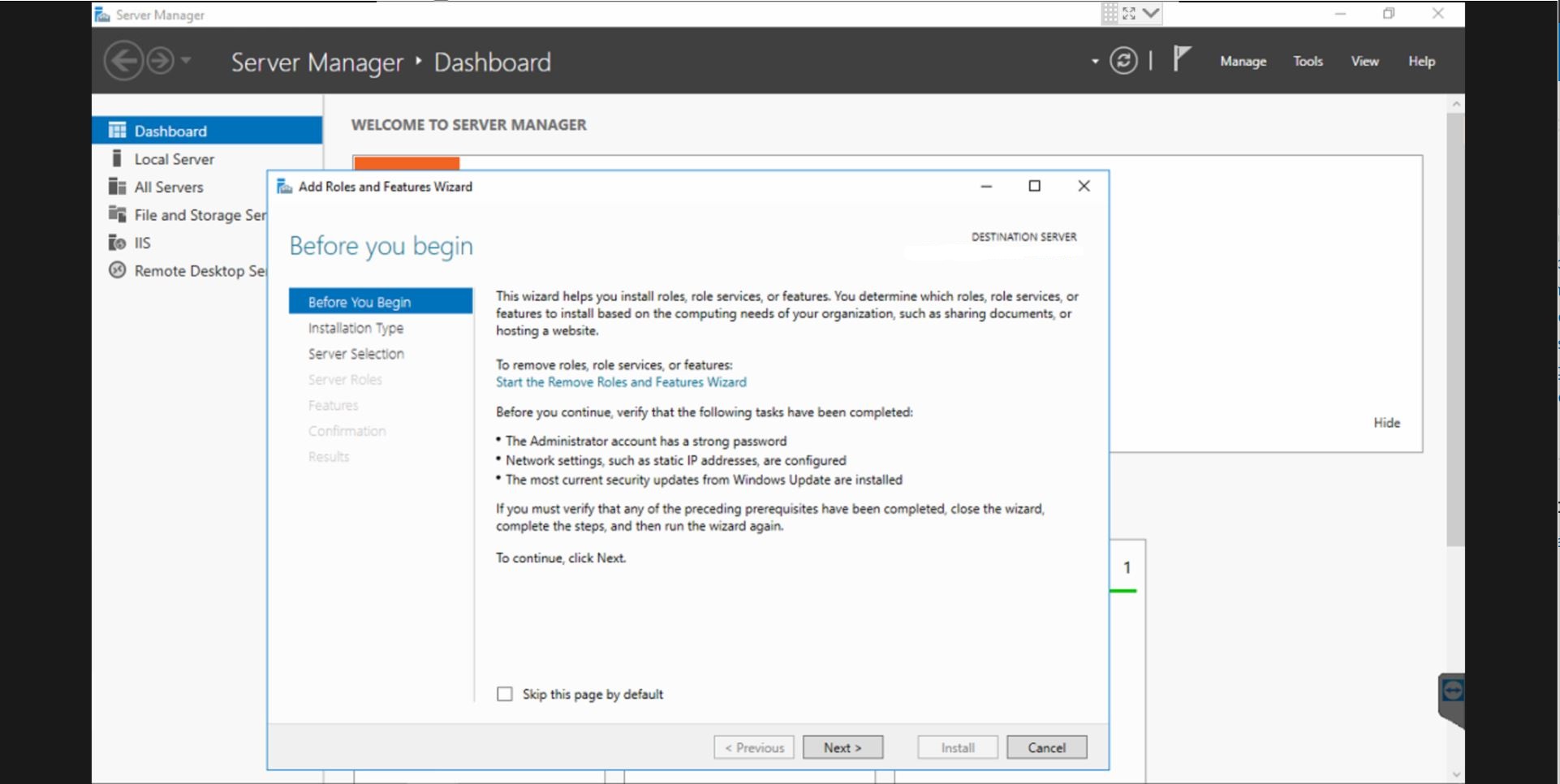Open the Help menu
This screenshot has width=1560, height=784.
pyautogui.click(x=1421, y=62)
